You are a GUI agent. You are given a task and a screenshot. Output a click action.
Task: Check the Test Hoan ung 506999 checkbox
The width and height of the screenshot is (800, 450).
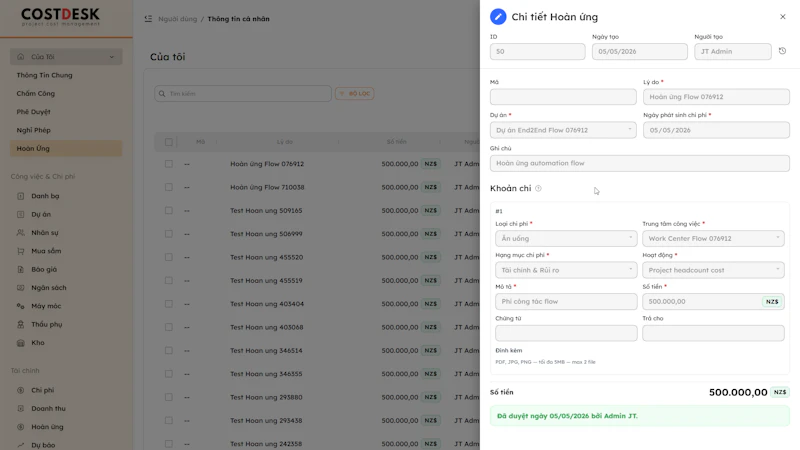(168, 234)
